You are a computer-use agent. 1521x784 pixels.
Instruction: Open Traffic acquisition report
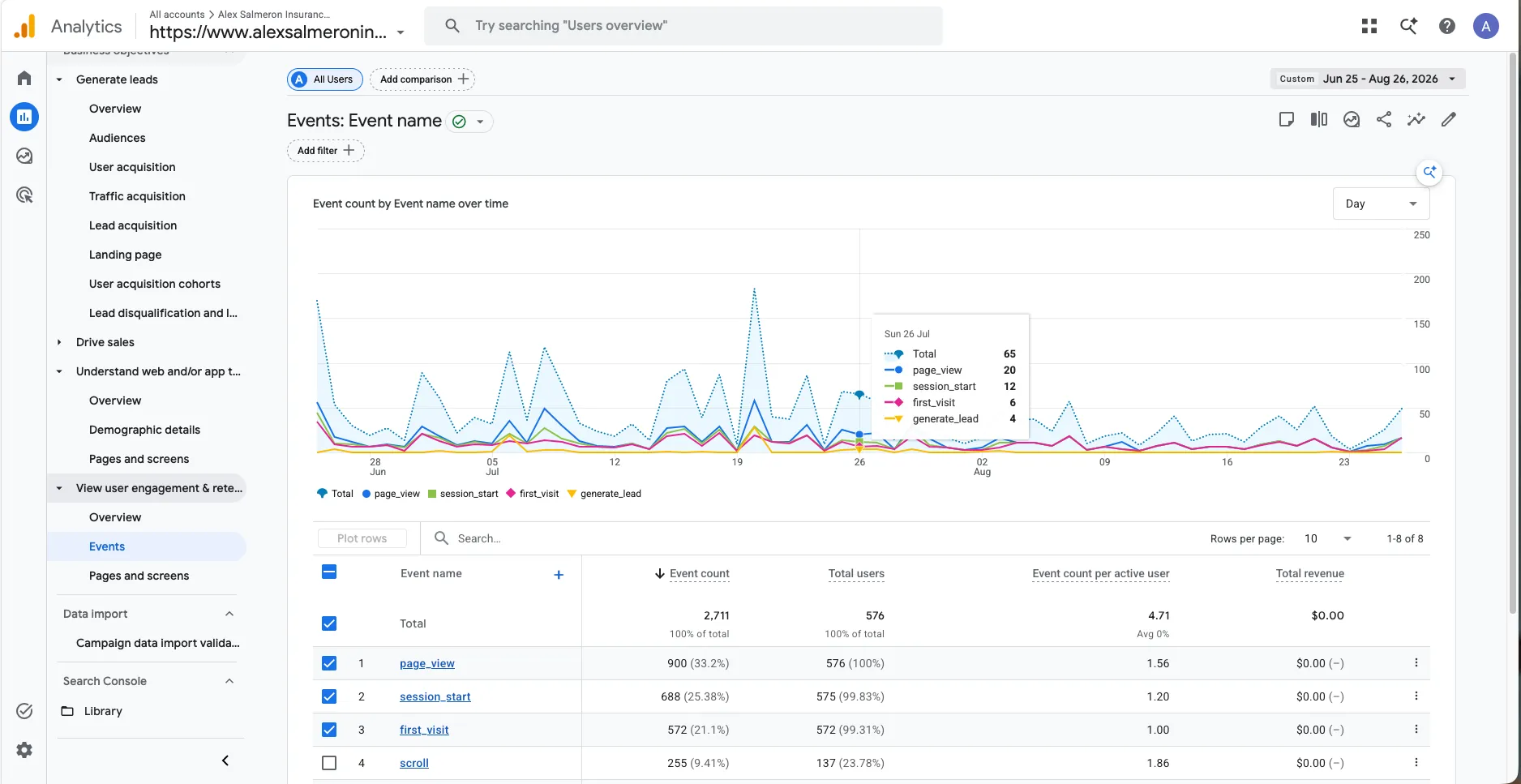[137, 196]
